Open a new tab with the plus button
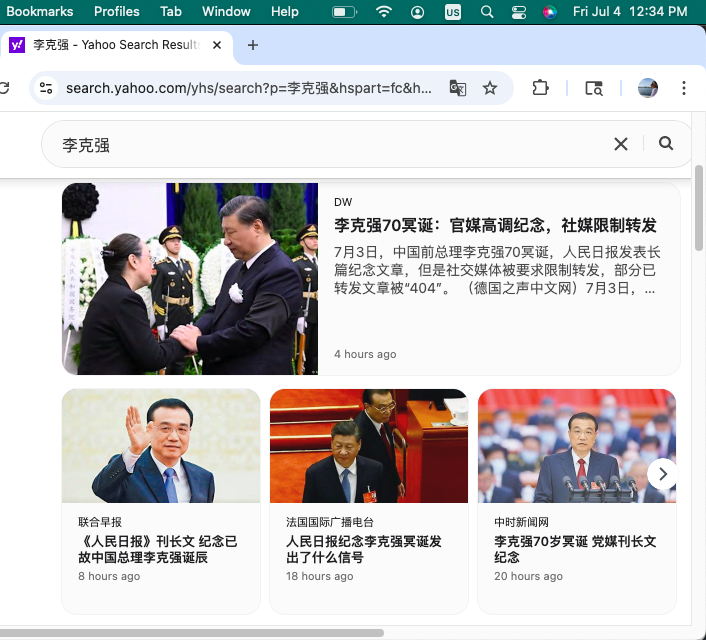This screenshot has width=706, height=640. point(253,45)
